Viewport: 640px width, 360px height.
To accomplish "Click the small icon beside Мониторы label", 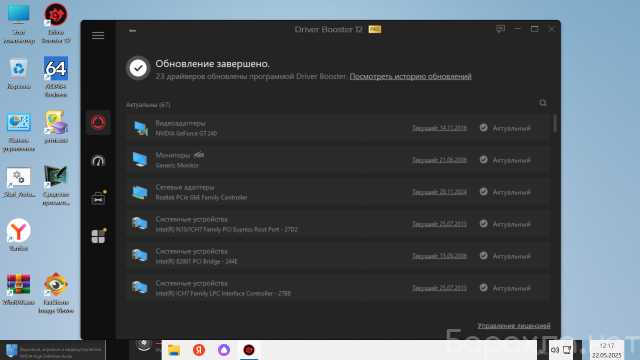I will (x=199, y=155).
